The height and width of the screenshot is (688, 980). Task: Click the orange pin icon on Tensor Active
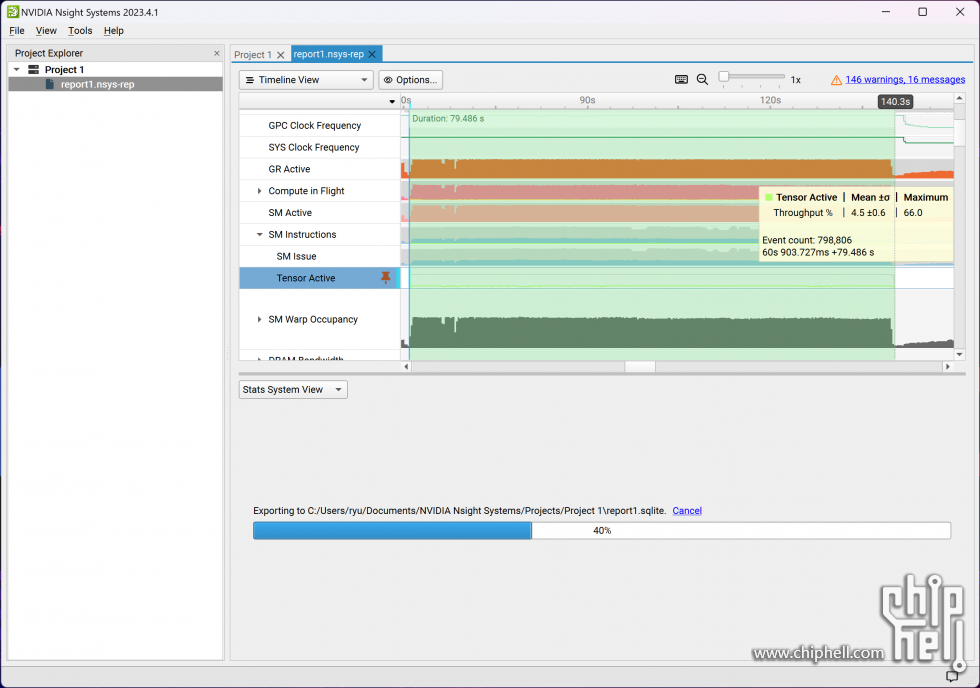tap(386, 277)
